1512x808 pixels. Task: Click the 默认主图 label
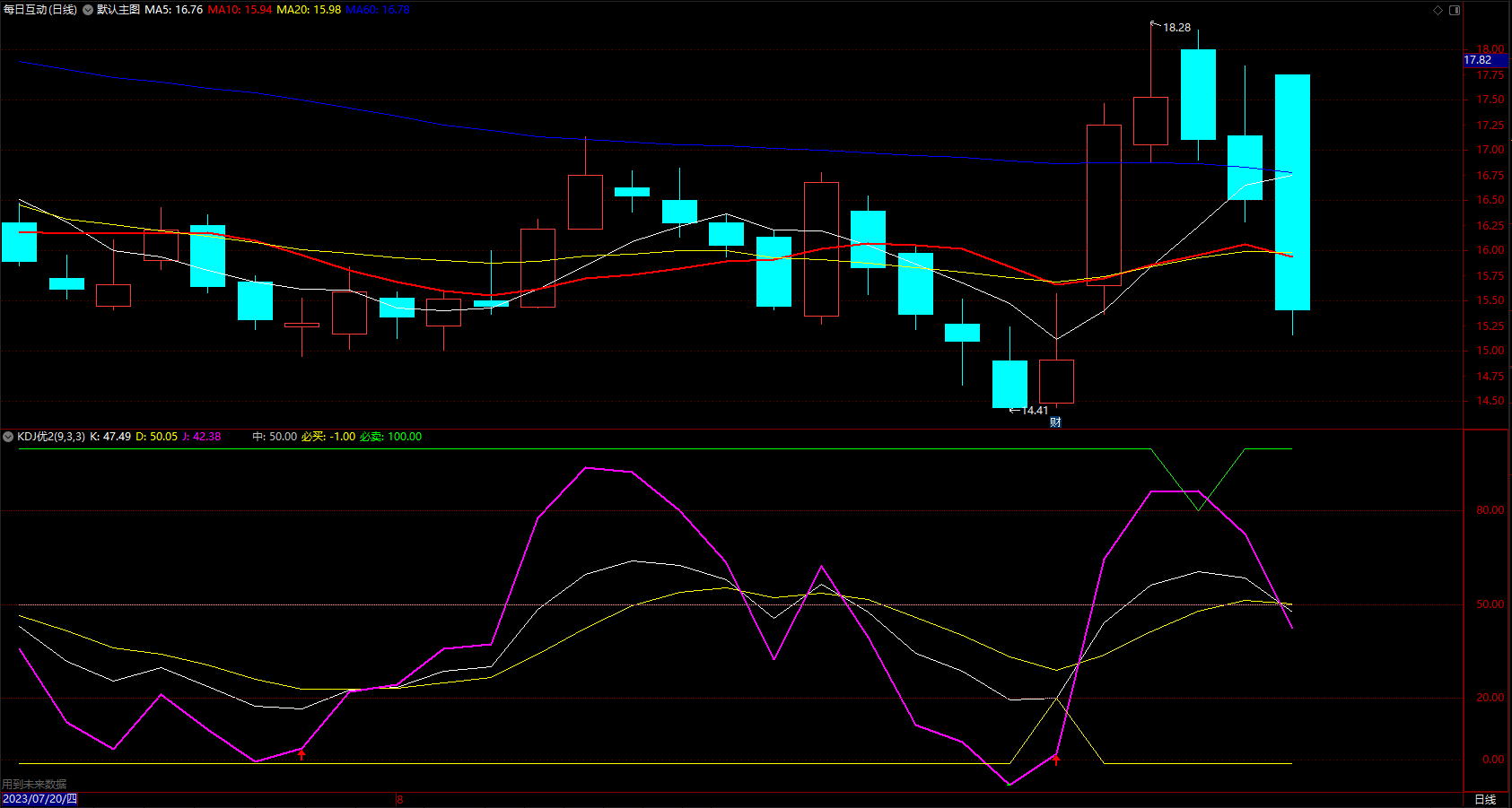point(118,10)
